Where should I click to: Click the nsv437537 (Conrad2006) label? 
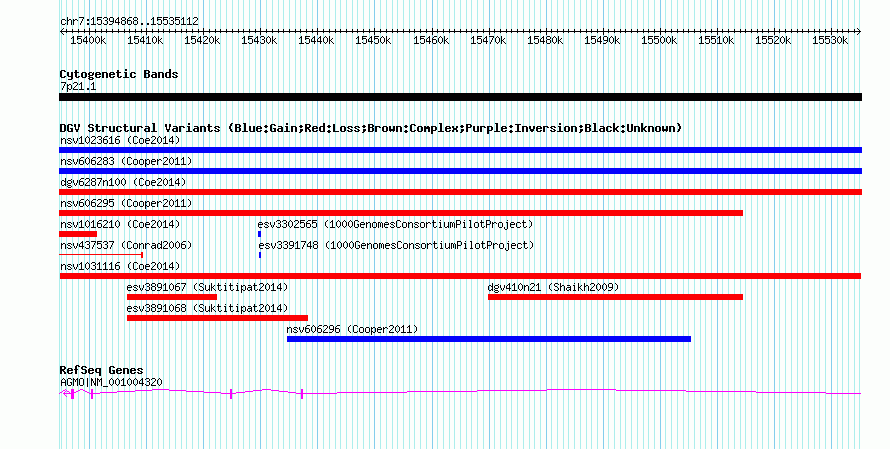pos(126,245)
